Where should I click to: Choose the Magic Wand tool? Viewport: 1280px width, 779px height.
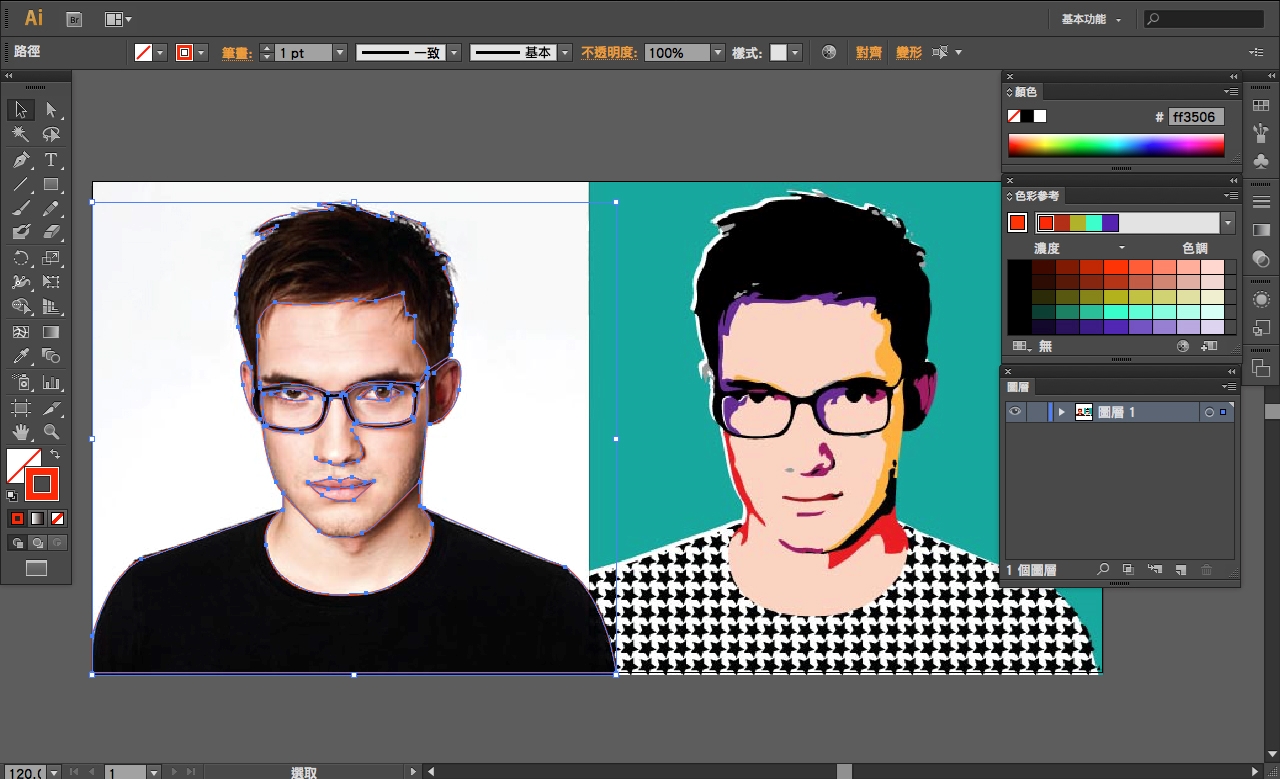point(20,135)
